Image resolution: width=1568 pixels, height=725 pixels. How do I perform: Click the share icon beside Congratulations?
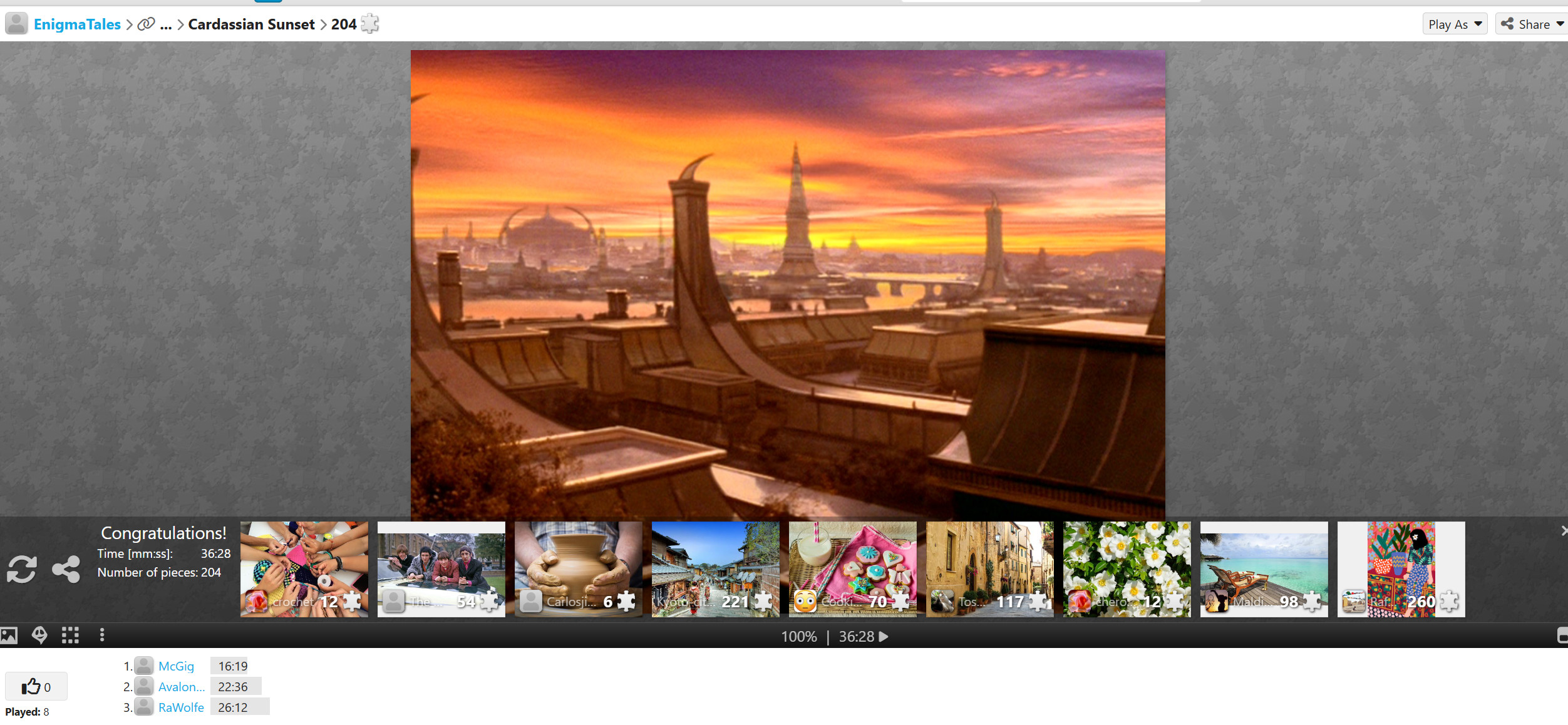(66, 569)
